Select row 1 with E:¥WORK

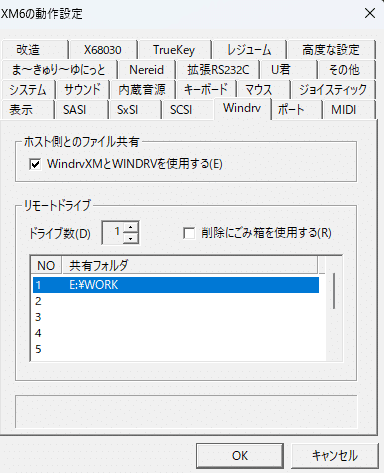(176, 285)
